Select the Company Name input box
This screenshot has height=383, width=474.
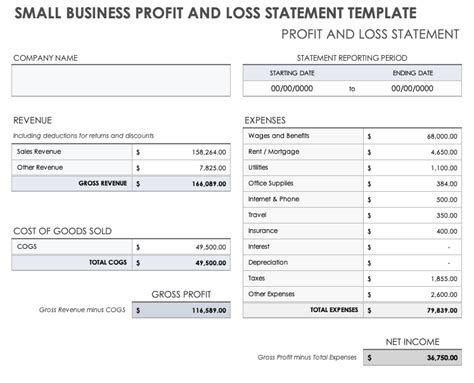121,81
